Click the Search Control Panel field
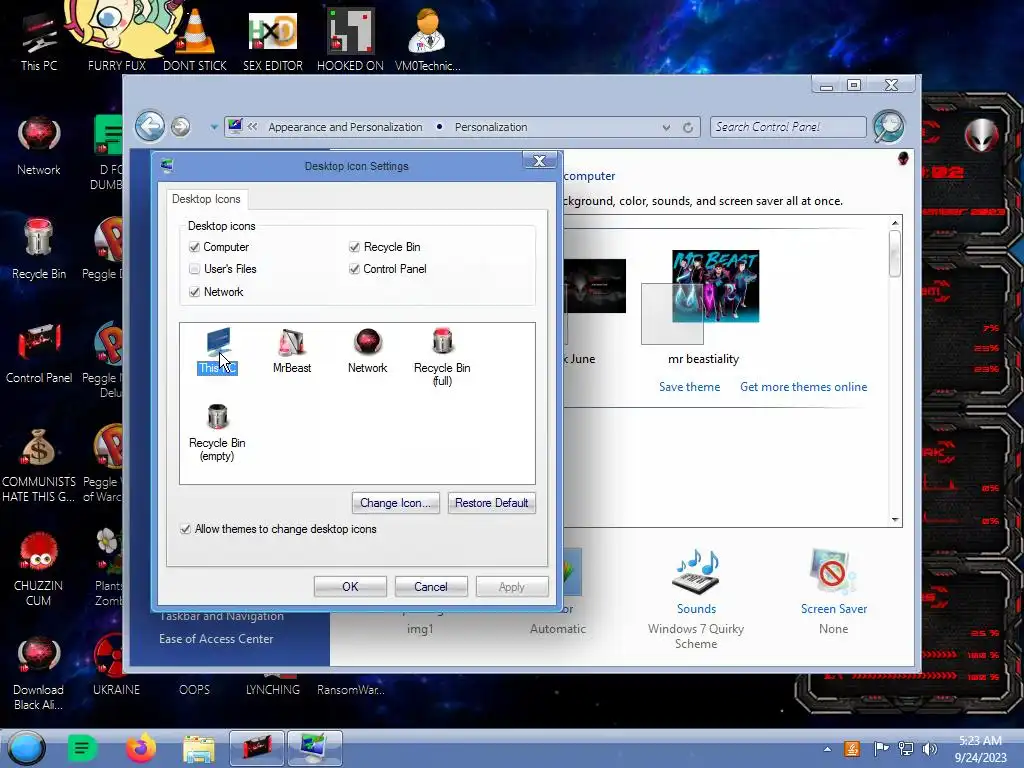 (x=788, y=127)
